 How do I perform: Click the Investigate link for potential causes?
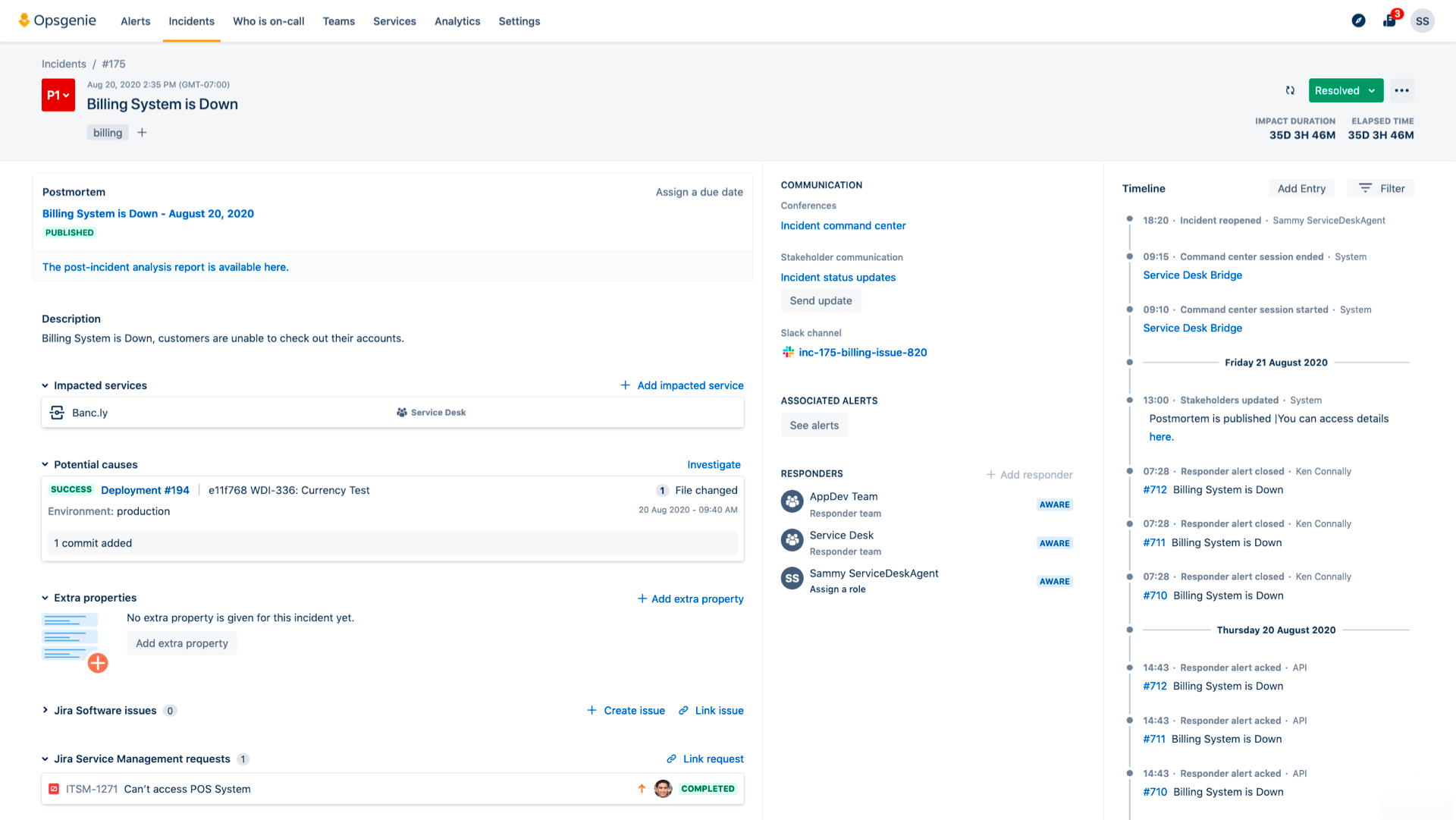[714, 464]
